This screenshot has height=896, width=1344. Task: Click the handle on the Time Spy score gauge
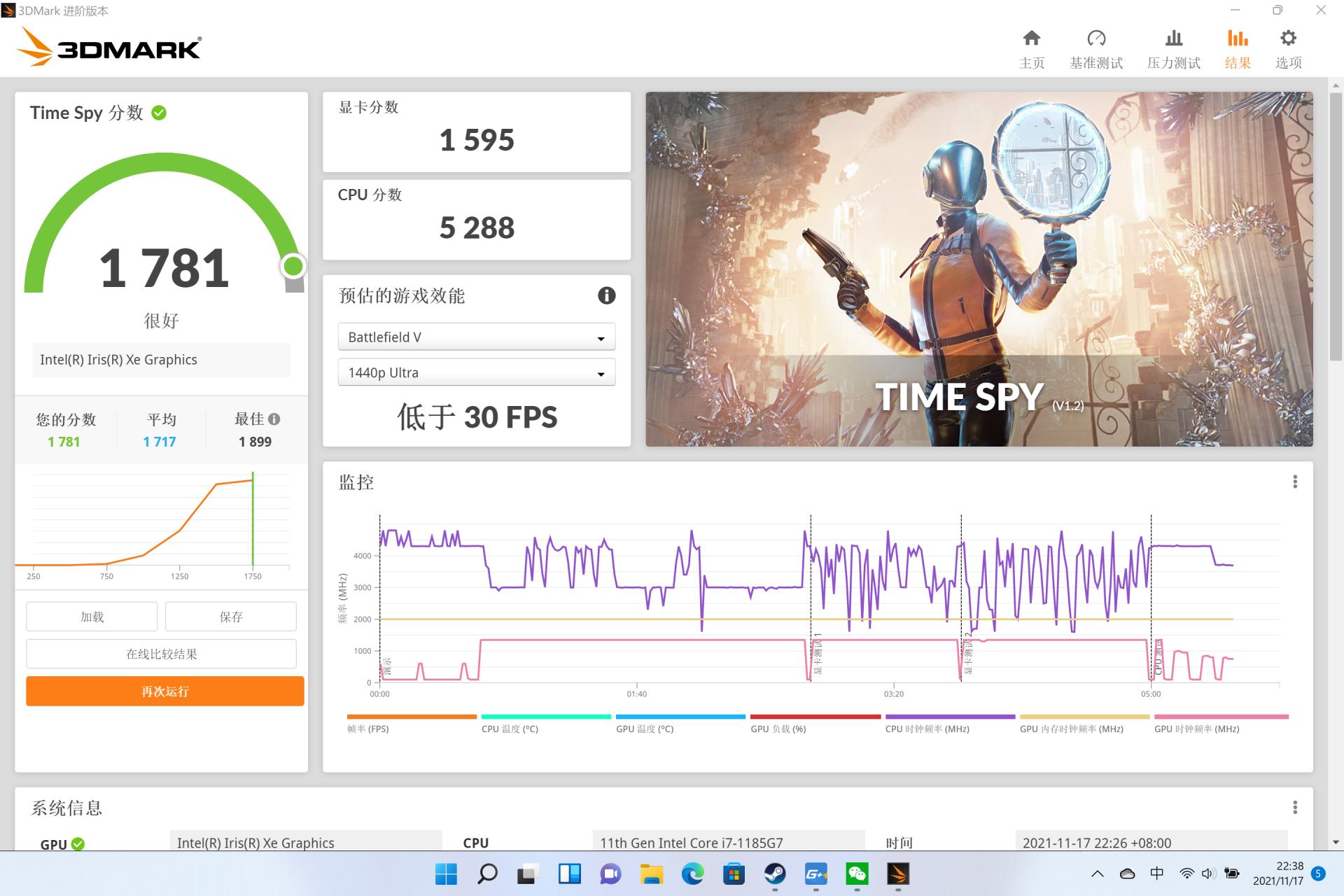coord(294,266)
